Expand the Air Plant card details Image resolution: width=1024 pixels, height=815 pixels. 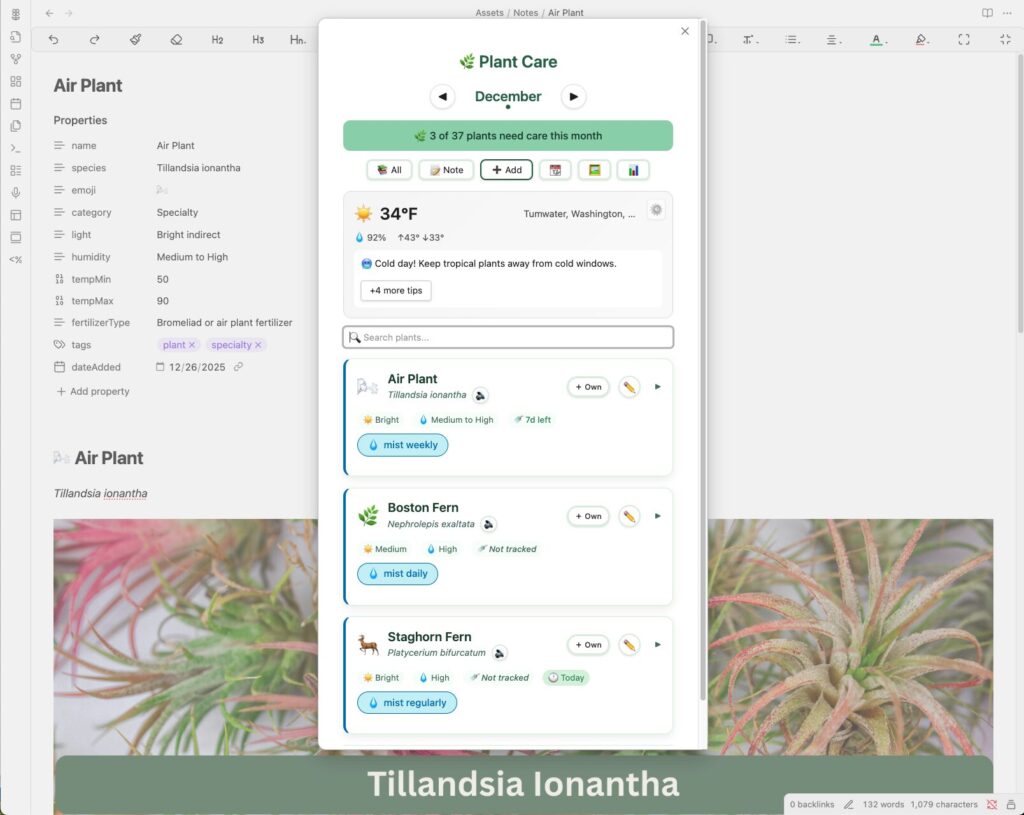[658, 387]
